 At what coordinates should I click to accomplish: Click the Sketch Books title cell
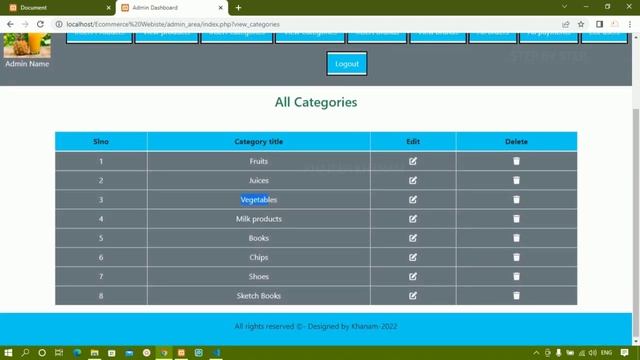point(259,296)
